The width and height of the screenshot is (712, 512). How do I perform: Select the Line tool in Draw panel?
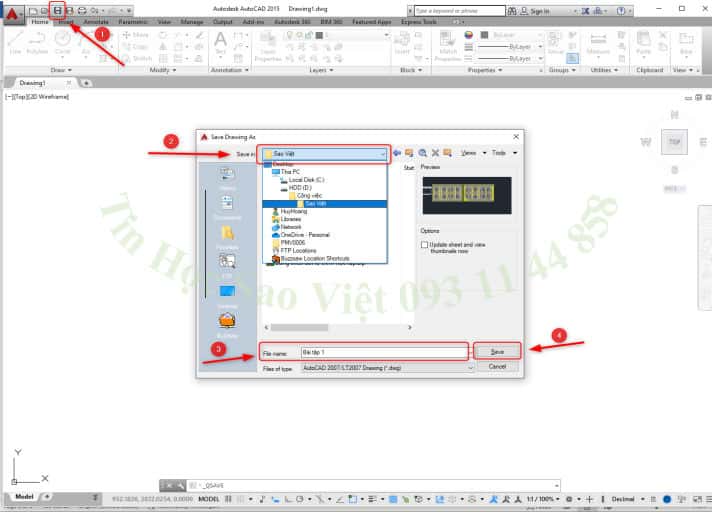(15, 43)
